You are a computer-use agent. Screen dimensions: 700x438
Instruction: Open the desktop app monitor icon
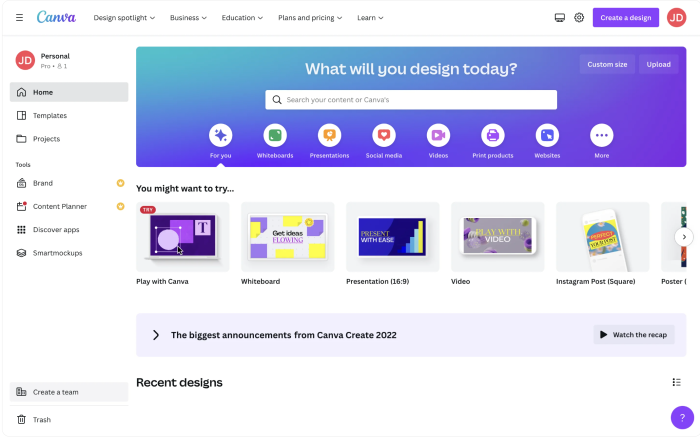pyautogui.click(x=559, y=18)
